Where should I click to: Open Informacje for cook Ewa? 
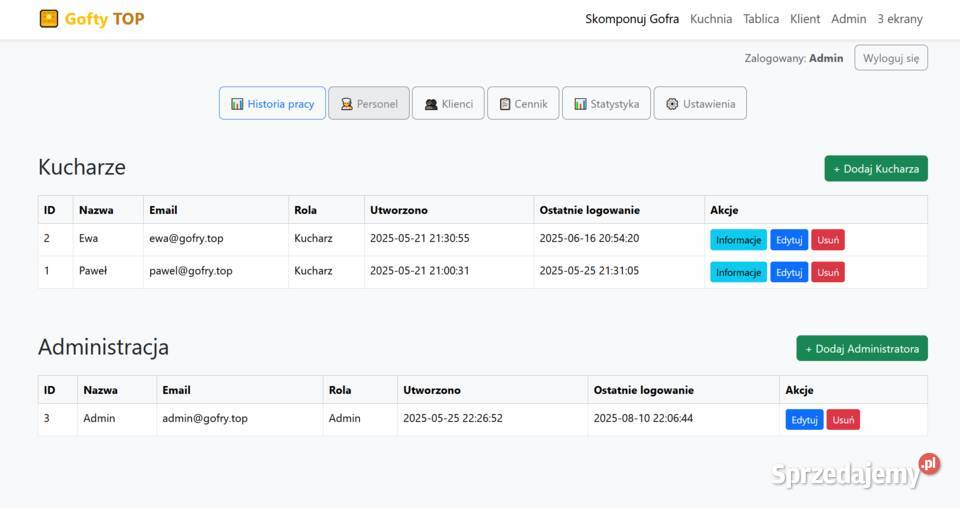point(738,240)
